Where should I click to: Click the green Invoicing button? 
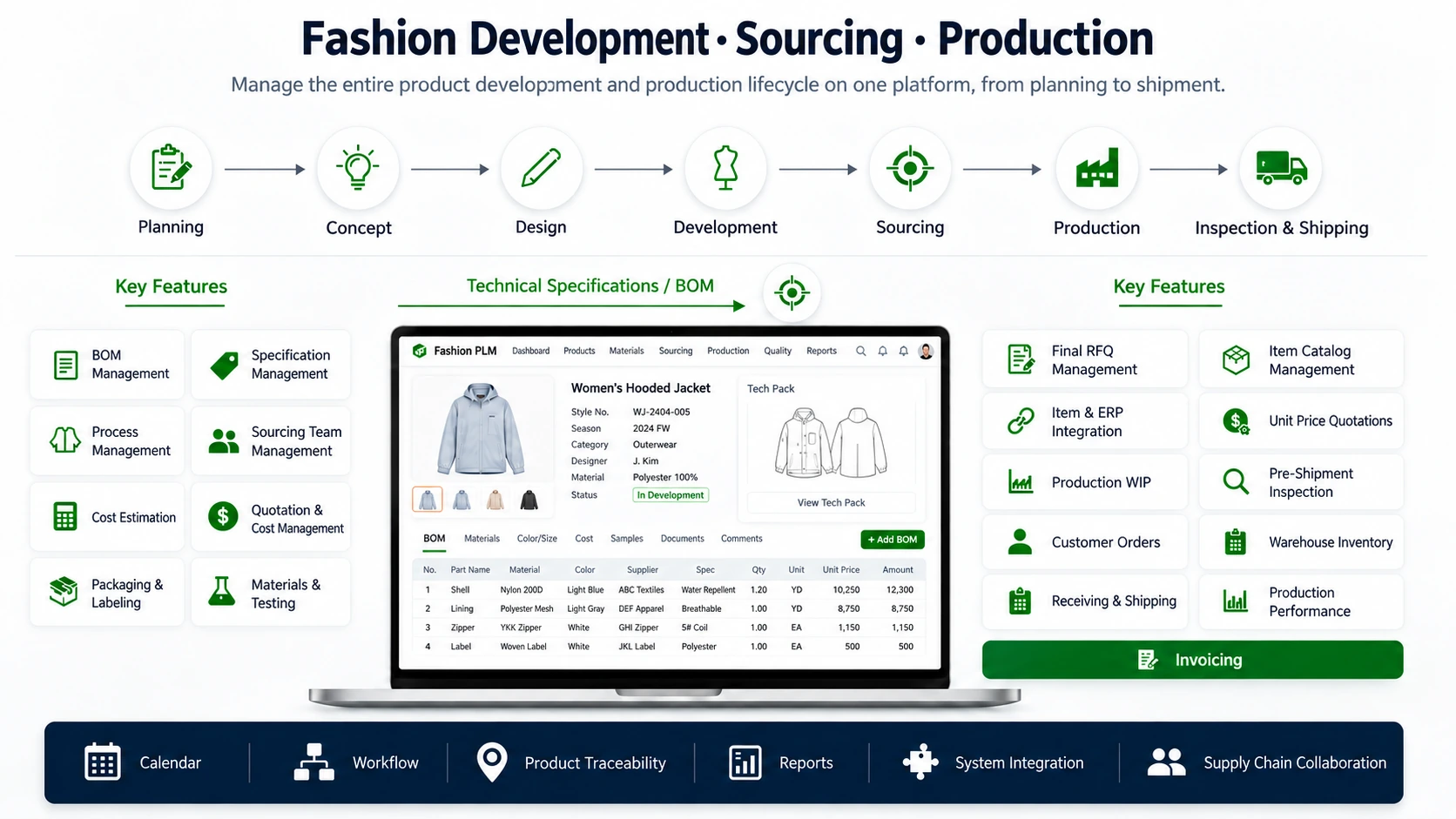tap(1192, 660)
